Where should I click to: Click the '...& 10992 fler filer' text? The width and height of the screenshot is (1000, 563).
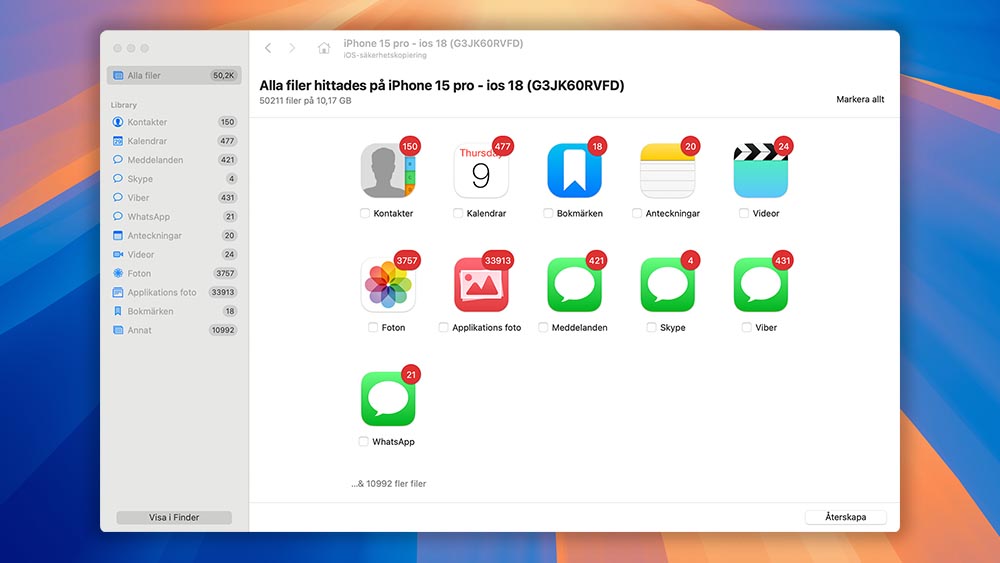(388, 483)
